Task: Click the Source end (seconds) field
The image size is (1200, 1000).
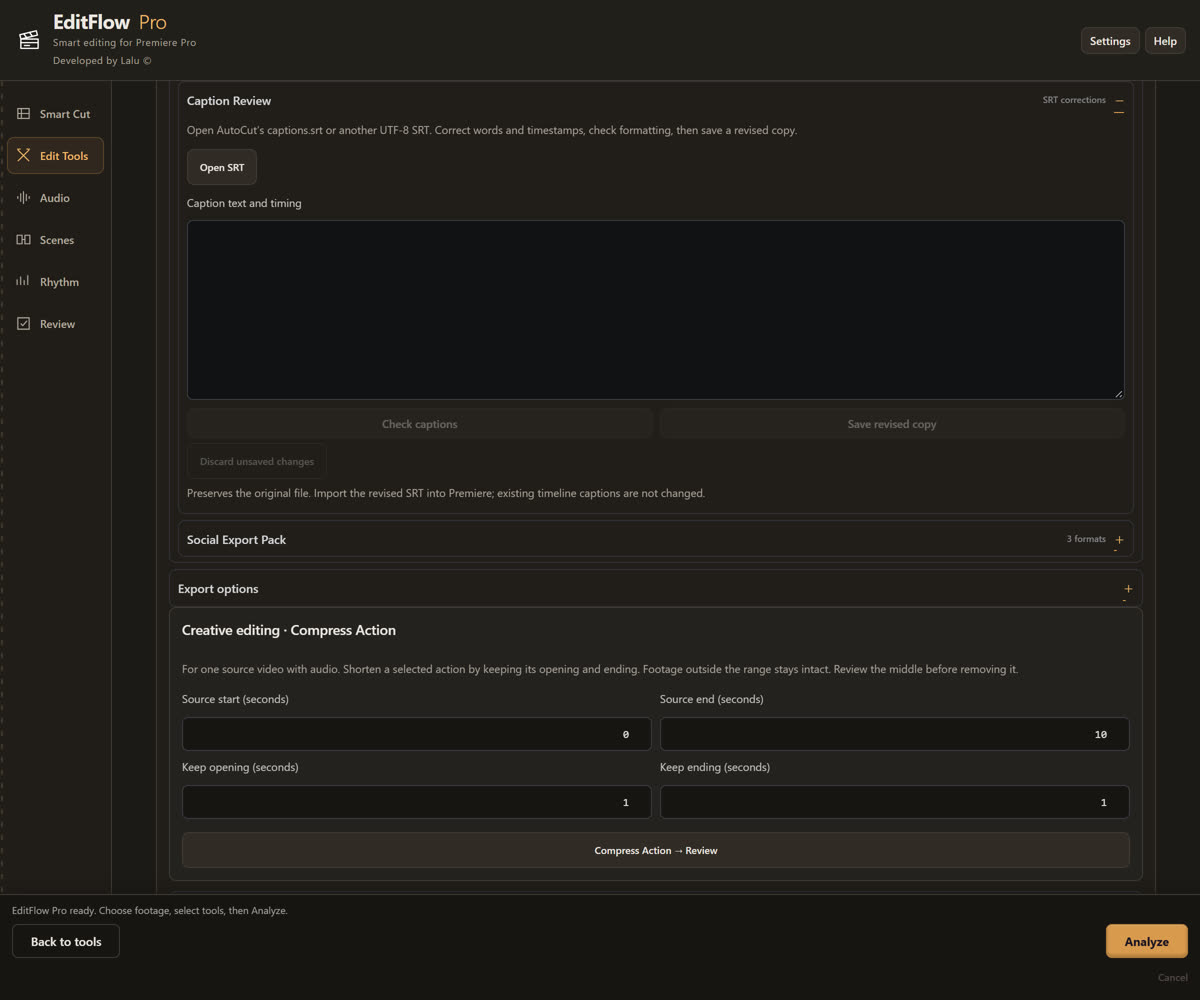Action: click(x=895, y=734)
